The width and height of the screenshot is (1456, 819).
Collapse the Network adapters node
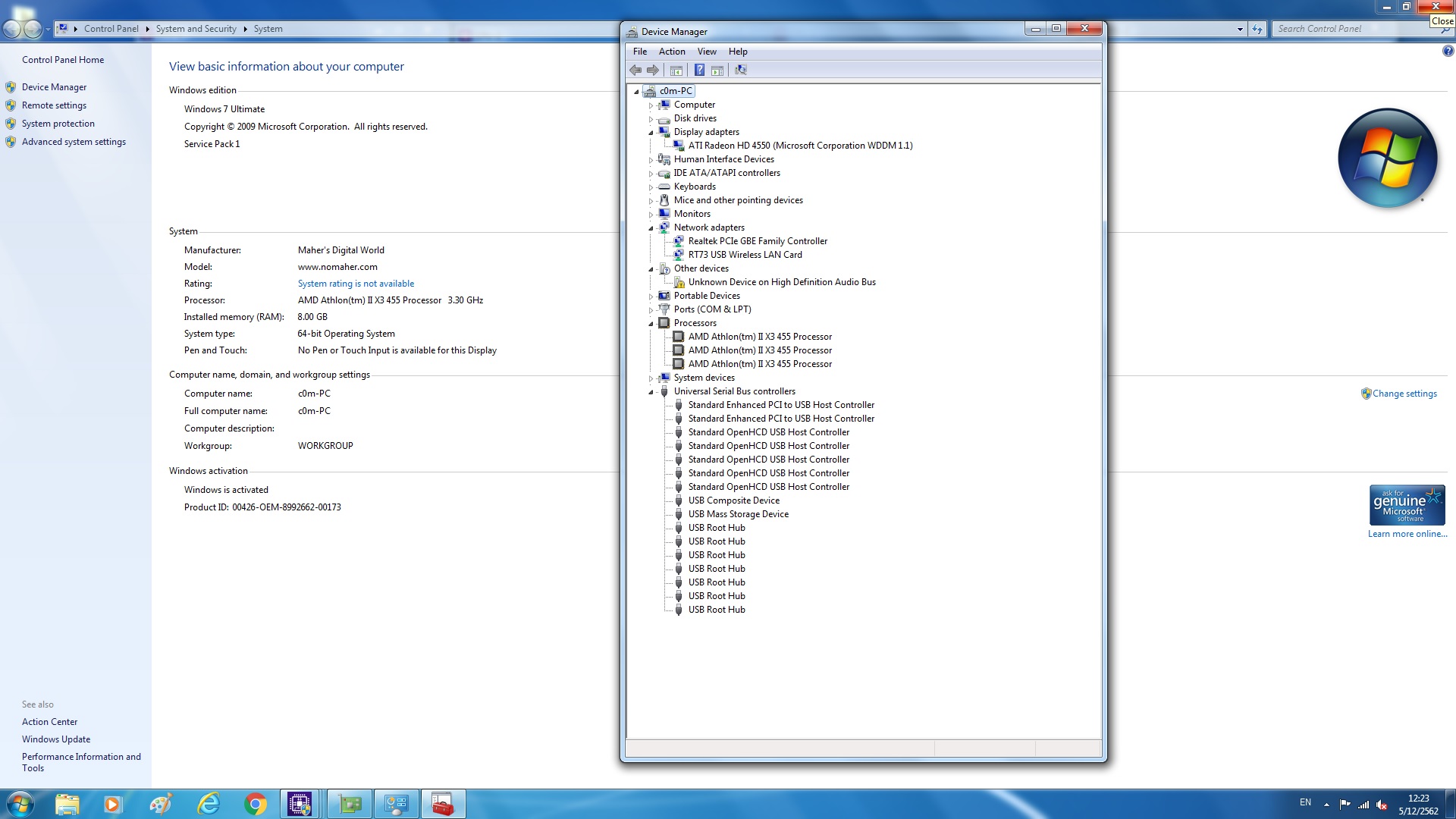[x=651, y=228]
